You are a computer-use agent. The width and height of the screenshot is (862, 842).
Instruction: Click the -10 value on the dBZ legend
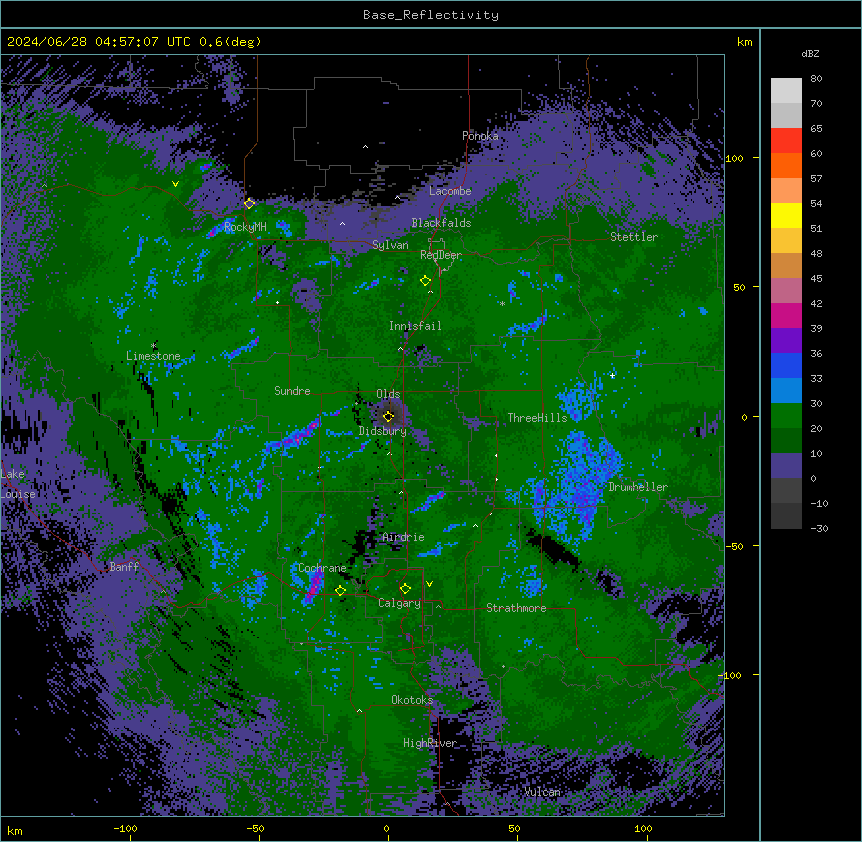(x=819, y=504)
